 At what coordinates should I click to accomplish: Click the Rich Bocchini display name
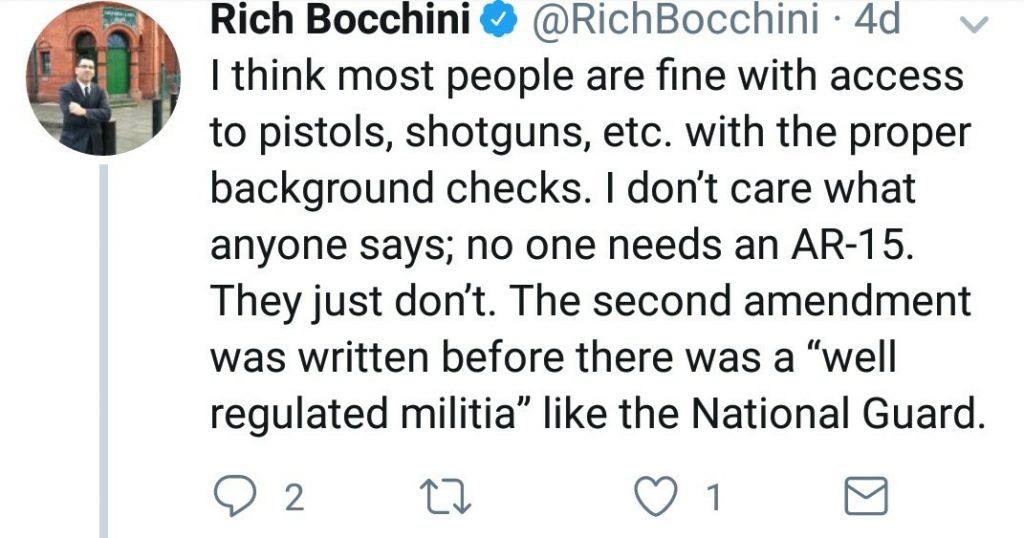(341, 20)
